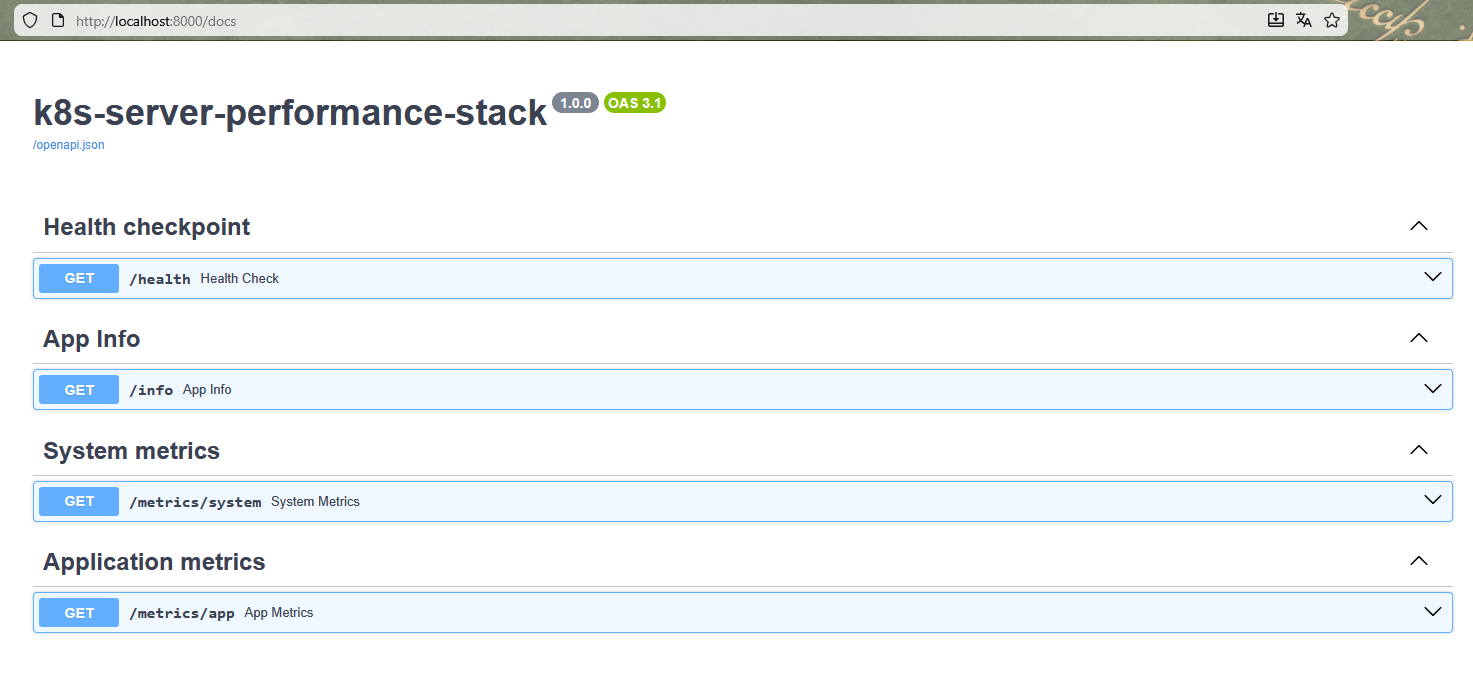Image resolution: width=1473 pixels, height=677 pixels.
Task: Click the shield icon in address bar
Action: click(x=30, y=20)
